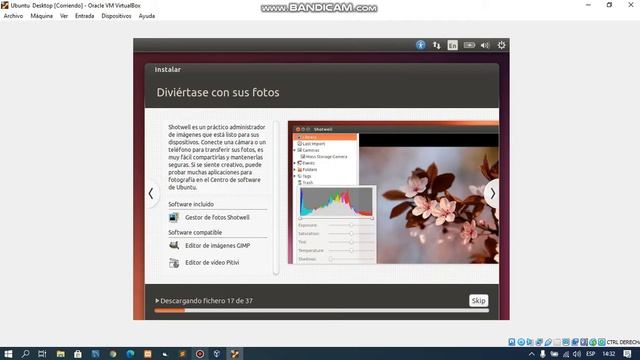Open the clock showing 14:32
640x360 pixels.
[609, 354]
